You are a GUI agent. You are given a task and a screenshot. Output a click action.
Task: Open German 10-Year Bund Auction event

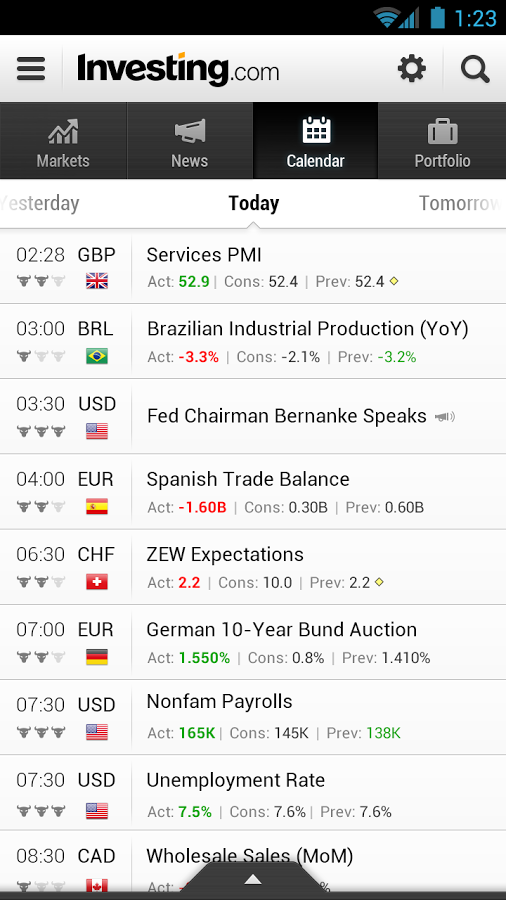[x=253, y=642]
